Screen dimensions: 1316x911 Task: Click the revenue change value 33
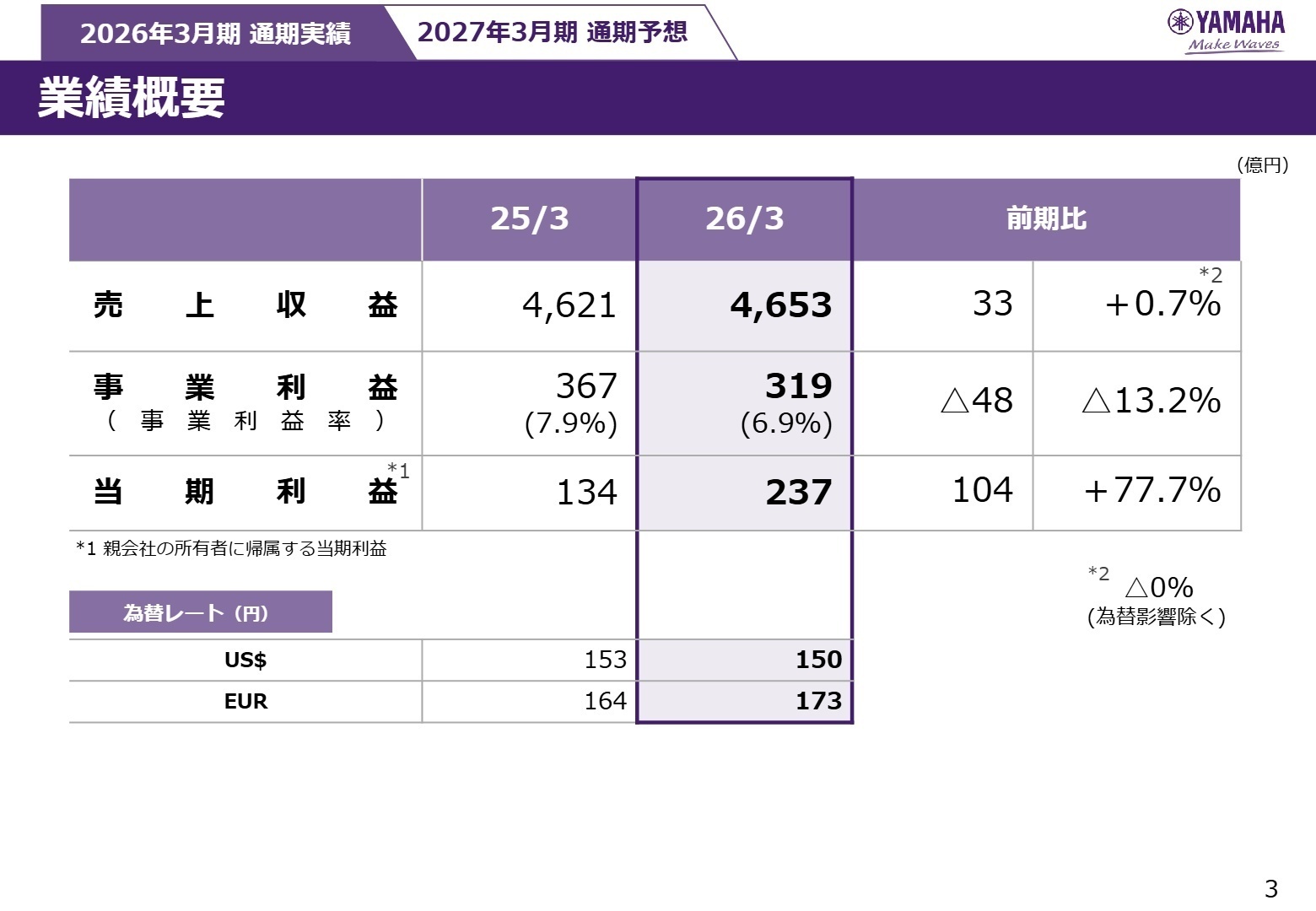[x=992, y=303]
